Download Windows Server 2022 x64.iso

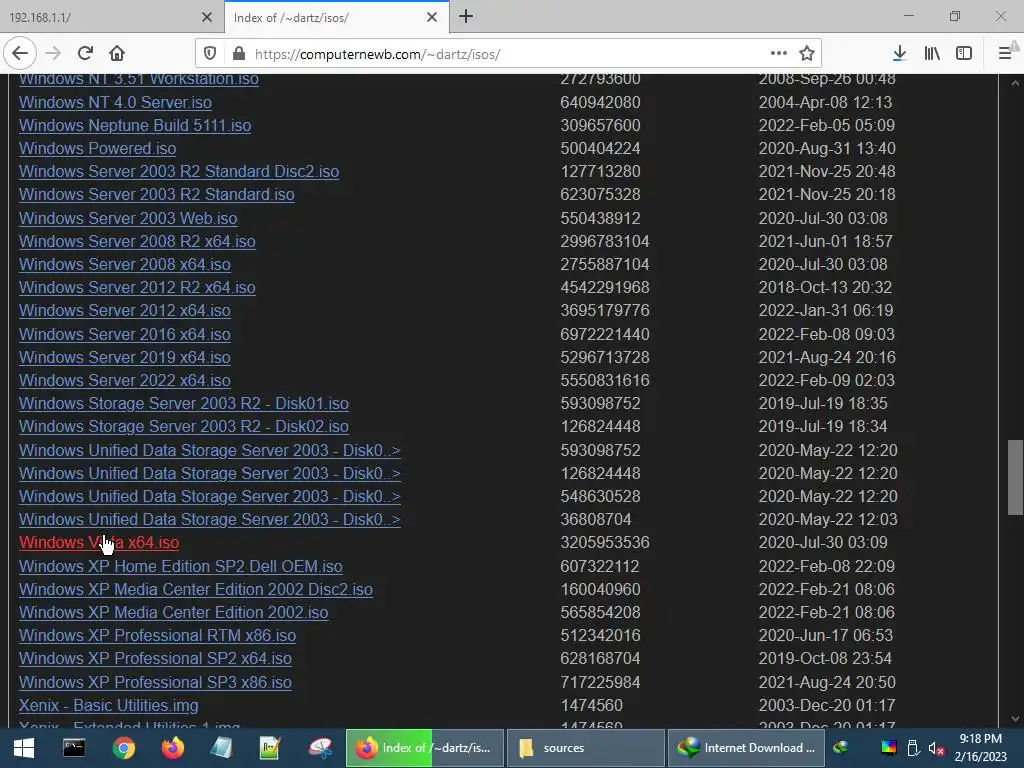tap(125, 380)
